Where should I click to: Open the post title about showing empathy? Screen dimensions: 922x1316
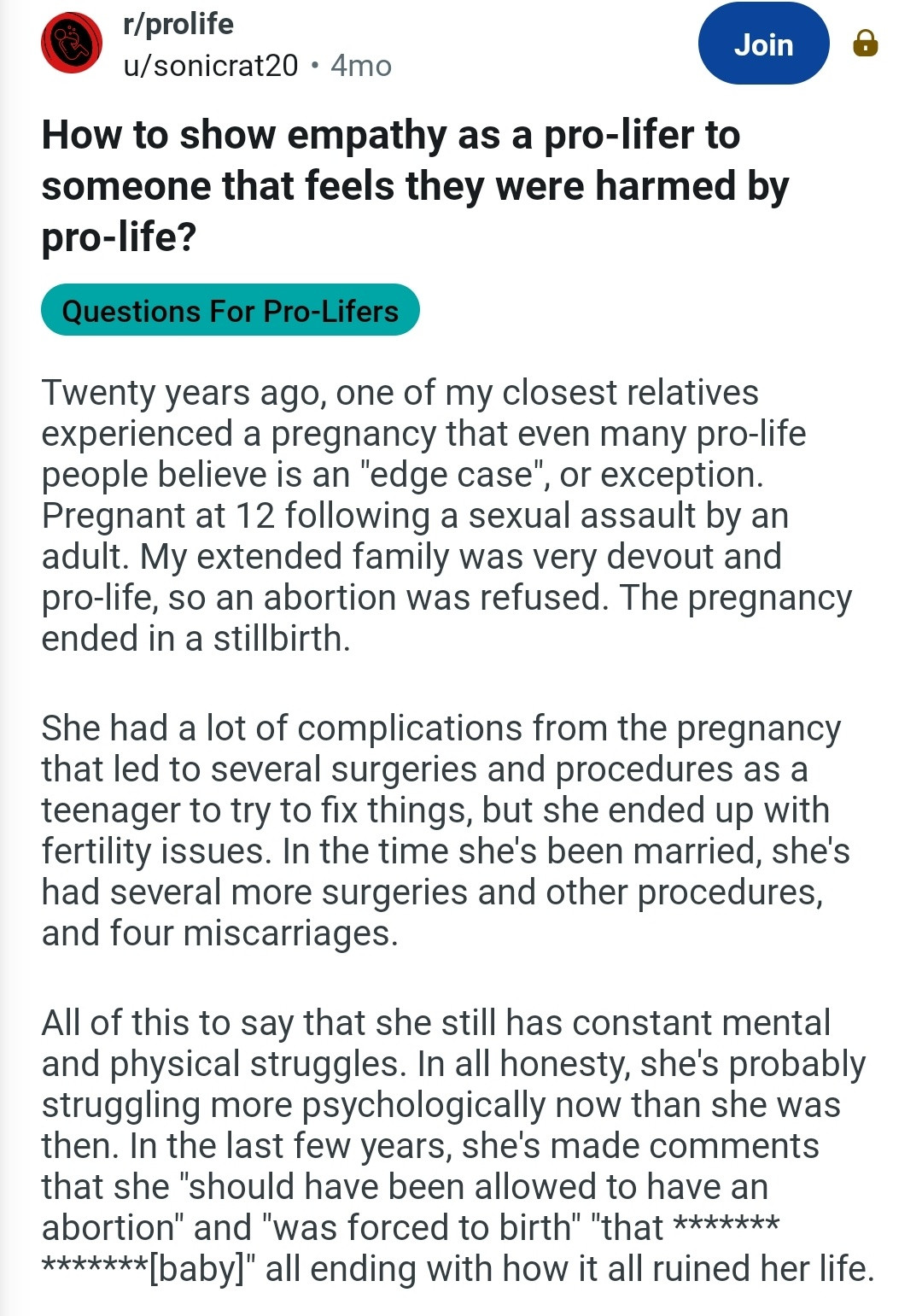(415, 185)
